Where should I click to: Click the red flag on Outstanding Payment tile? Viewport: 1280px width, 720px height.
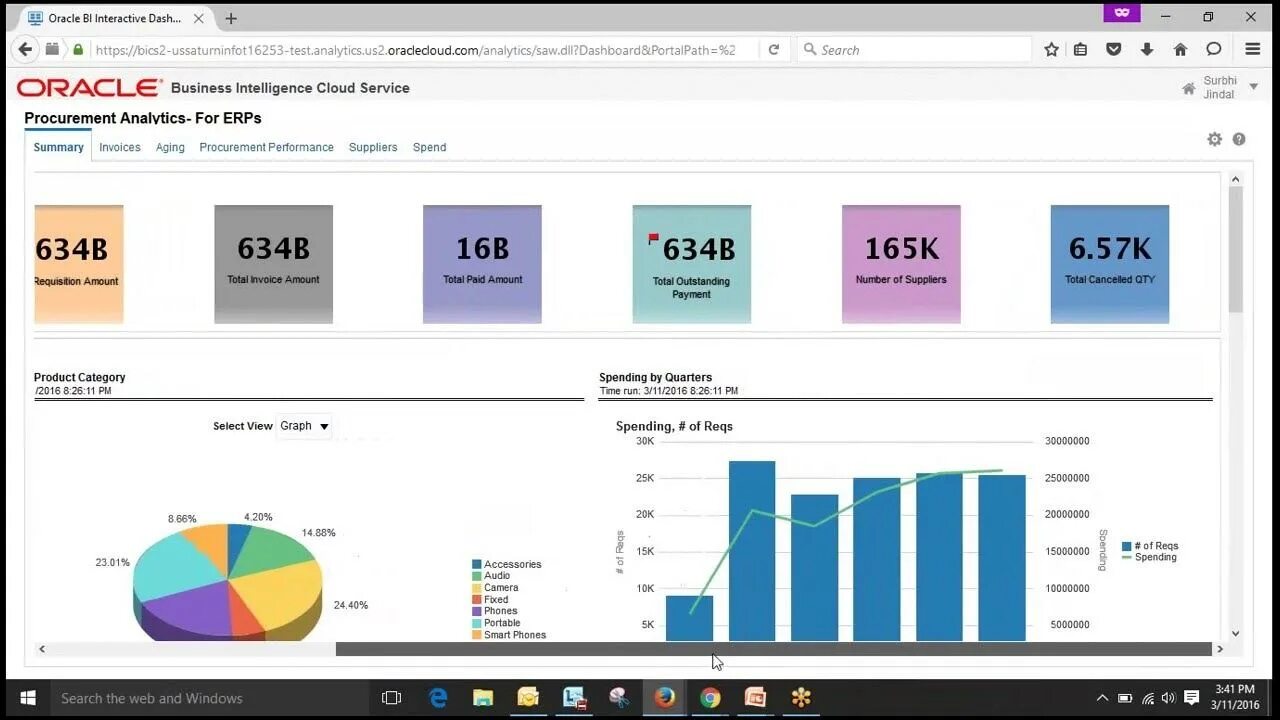point(654,239)
